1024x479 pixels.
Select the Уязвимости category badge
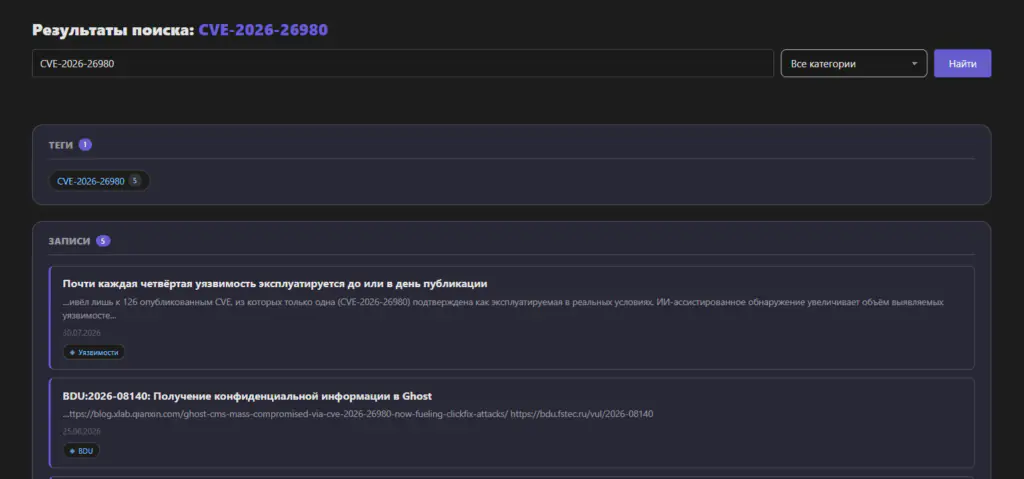(x=94, y=352)
